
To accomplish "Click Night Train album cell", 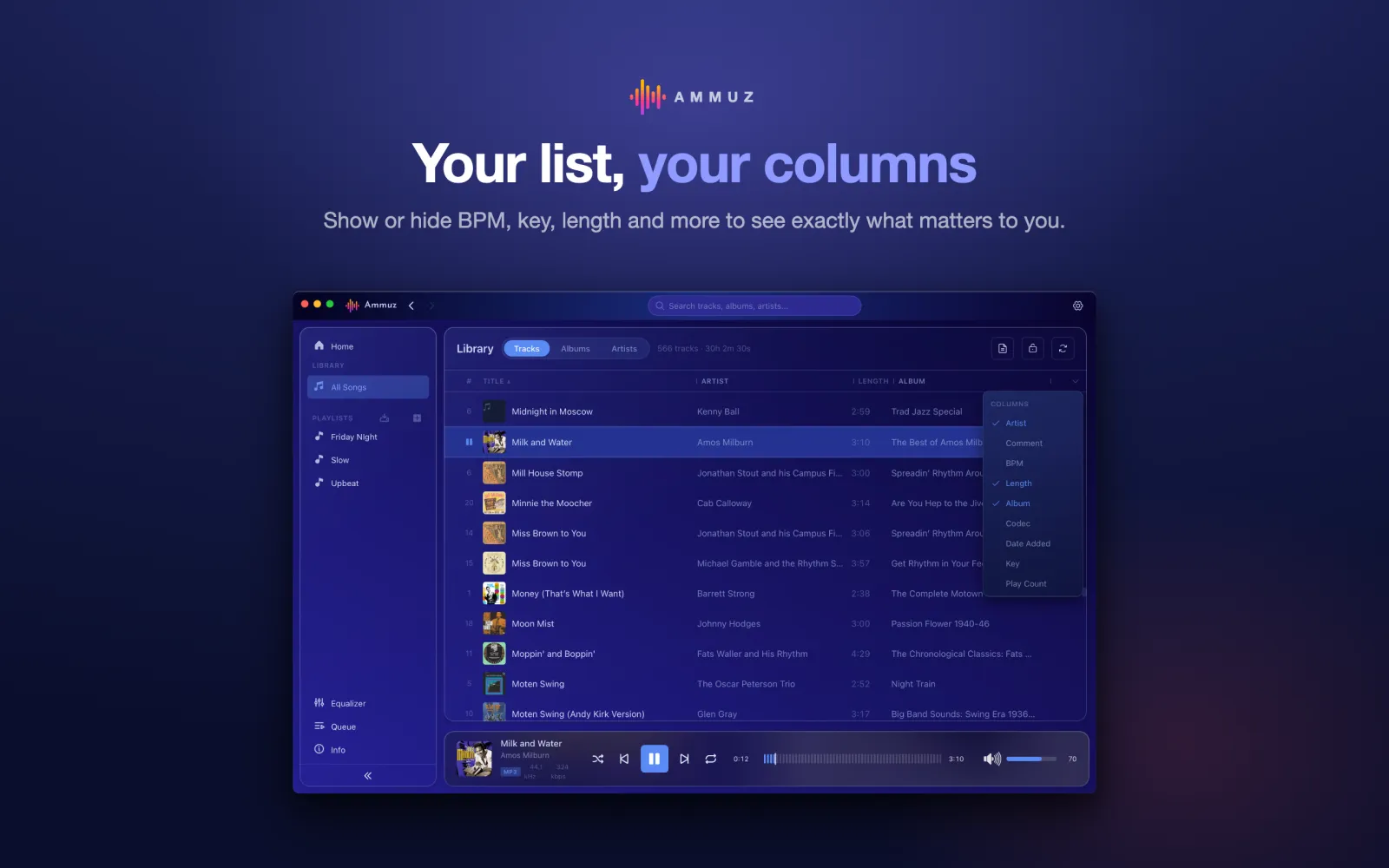I will coord(913,684).
